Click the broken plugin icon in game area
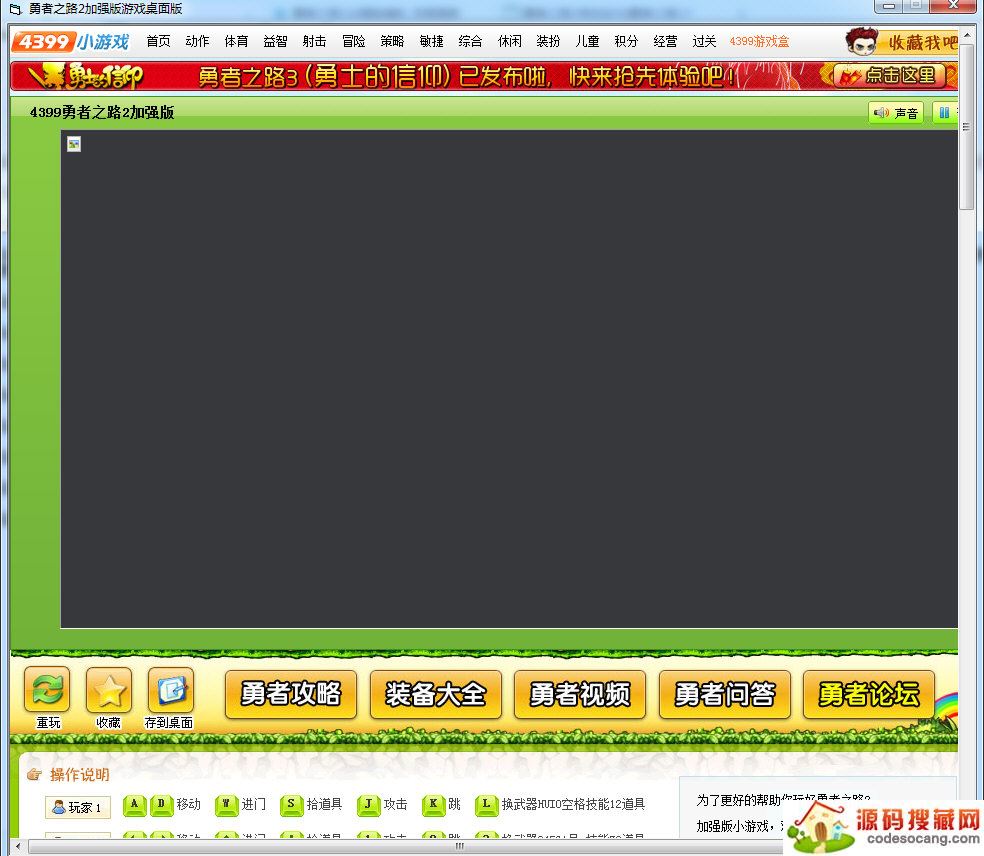Image resolution: width=984 pixels, height=856 pixels. tap(74, 144)
